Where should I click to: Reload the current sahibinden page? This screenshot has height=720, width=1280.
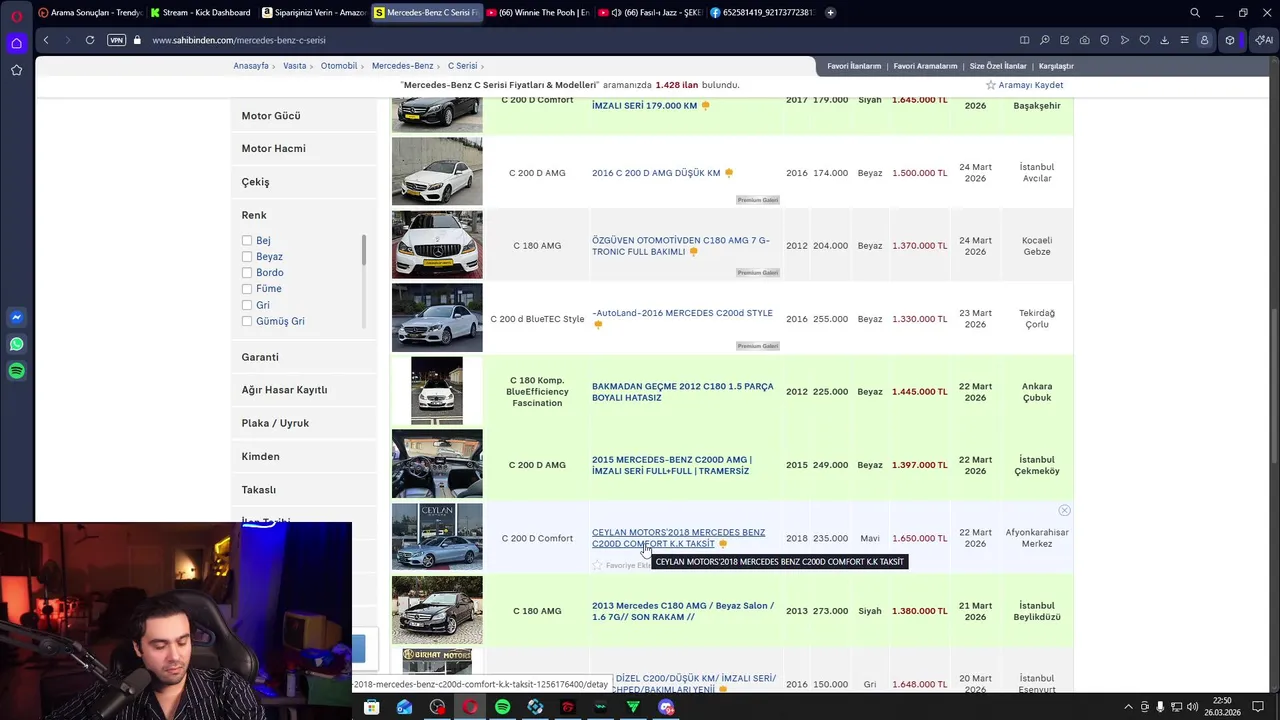point(90,40)
